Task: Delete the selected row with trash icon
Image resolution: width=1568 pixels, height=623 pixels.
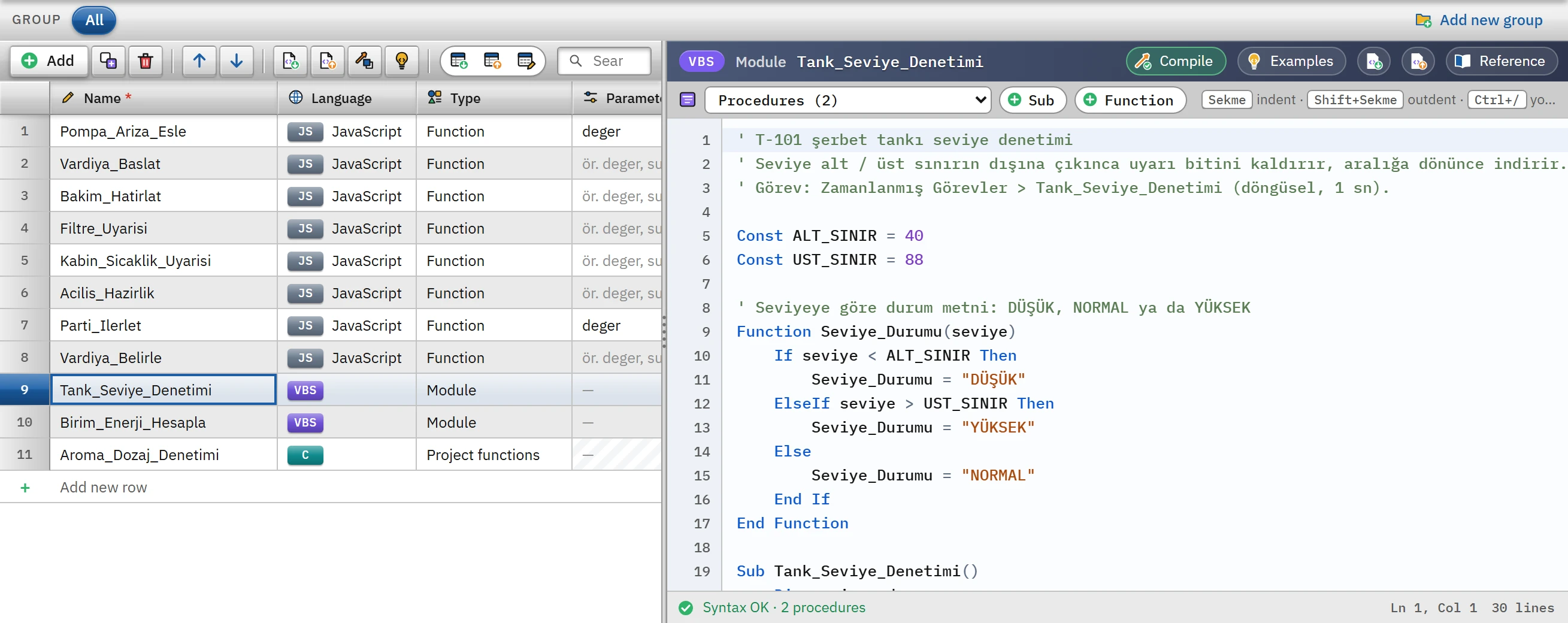Action: tap(146, 61)
